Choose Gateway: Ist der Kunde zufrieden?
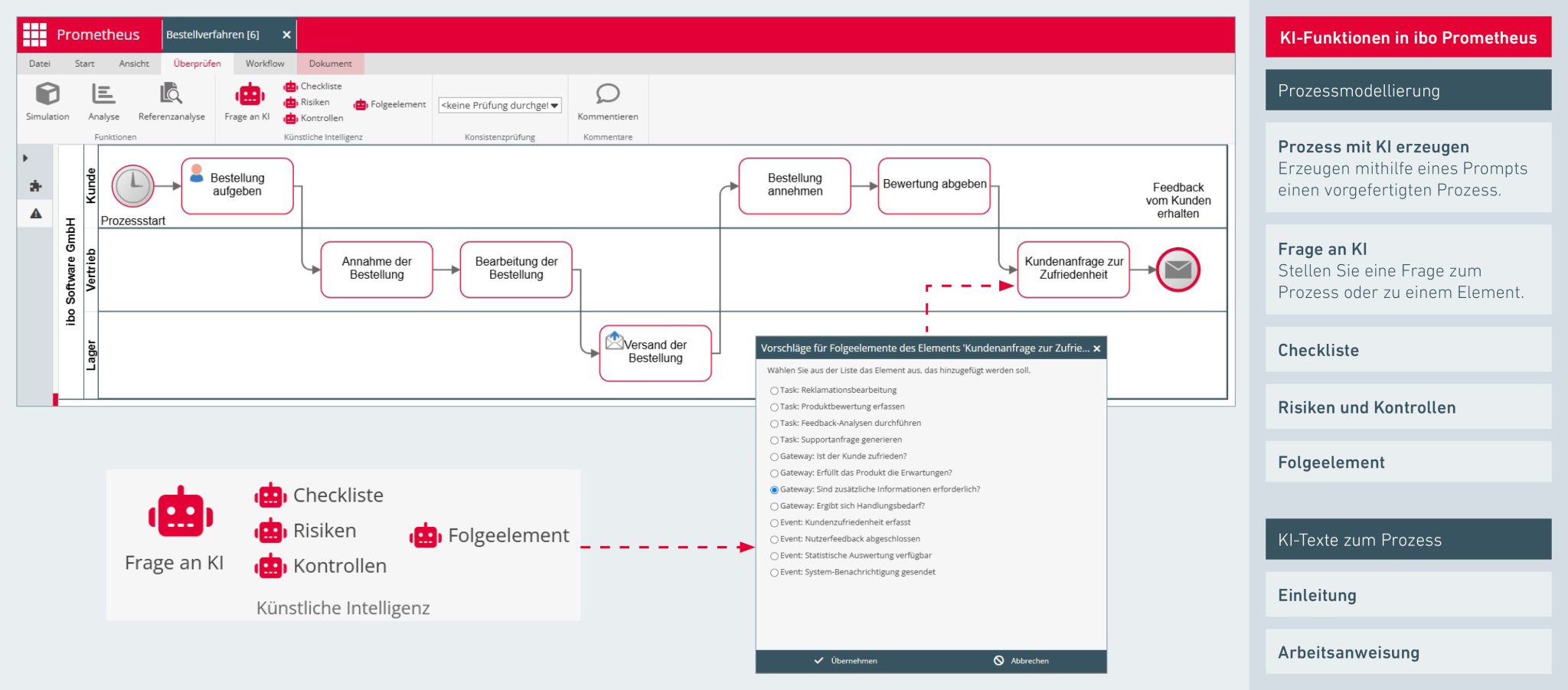Image resolution: width=1568 pixels, height=690 pixels. point(774,457)
